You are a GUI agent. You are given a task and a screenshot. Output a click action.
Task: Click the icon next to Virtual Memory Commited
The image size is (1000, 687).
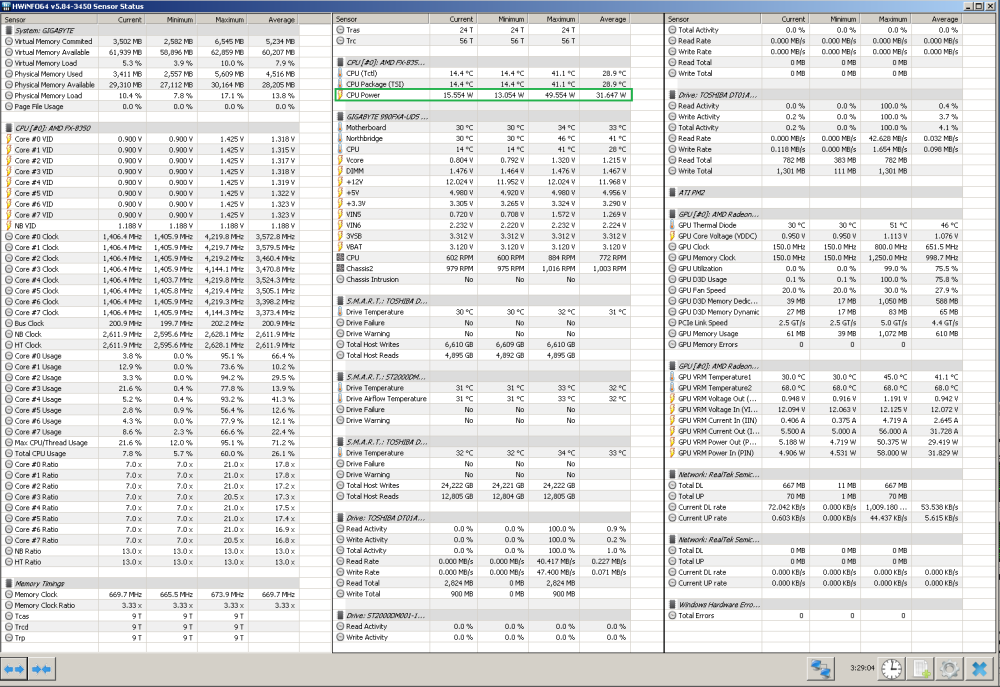click(9, 41)
